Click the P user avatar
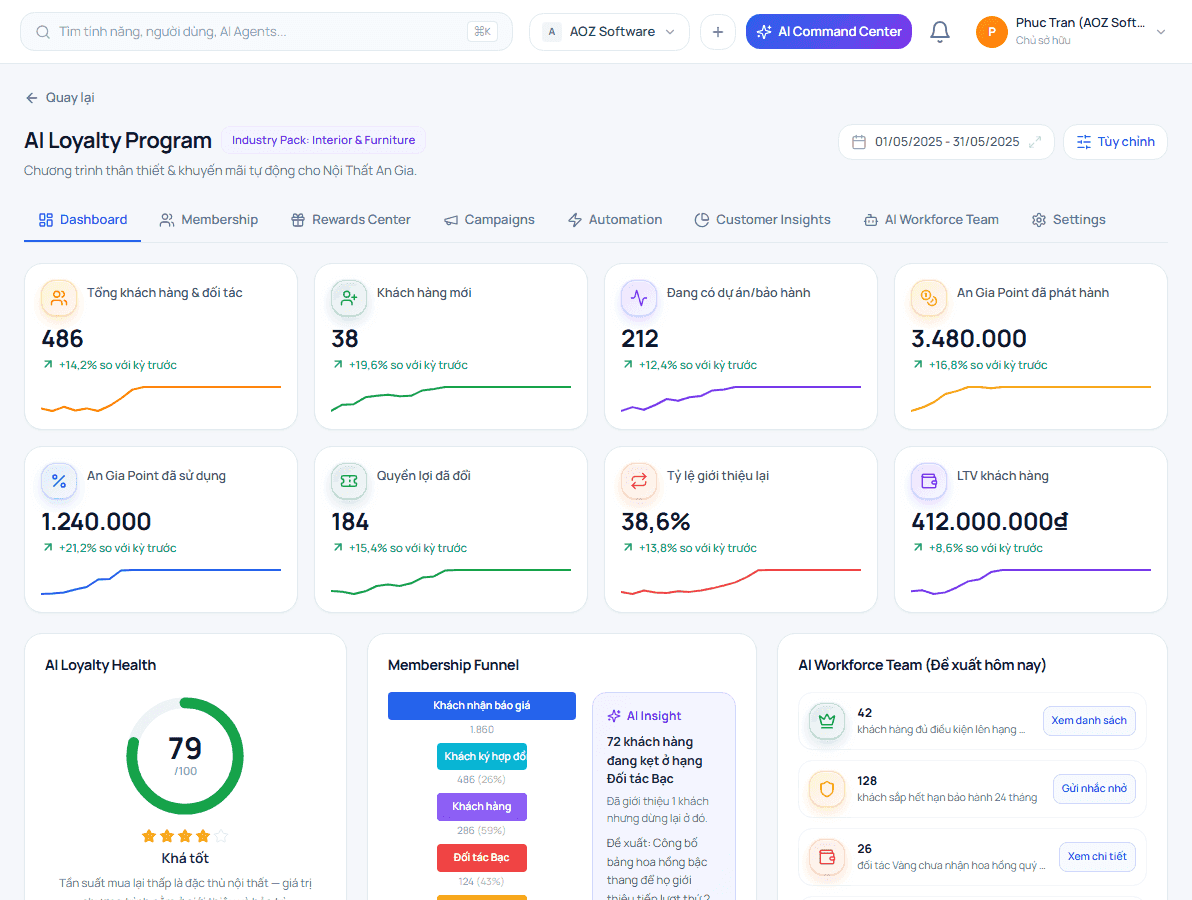The image size is (1192, 900). tap(991, 32)
